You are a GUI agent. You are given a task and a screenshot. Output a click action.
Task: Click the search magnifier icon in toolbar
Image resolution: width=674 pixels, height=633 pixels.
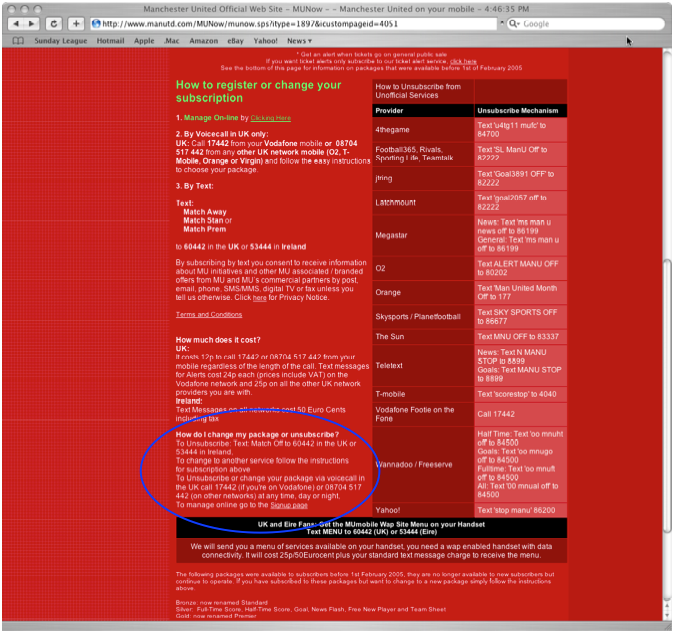coord(513,23)
